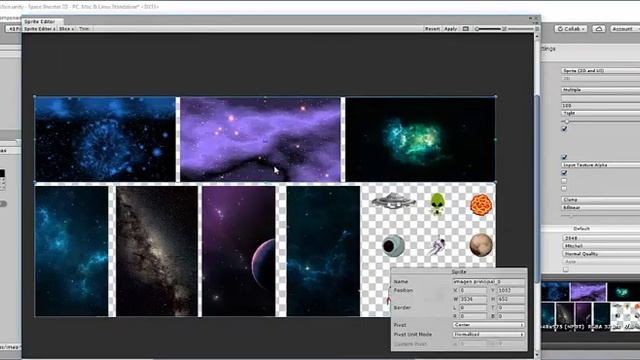Image resolution: width=640 pixels, height=360 pixels.
Task: Open the 'Tight' mesh type dropdown
Action: click(x=600, y=113)
